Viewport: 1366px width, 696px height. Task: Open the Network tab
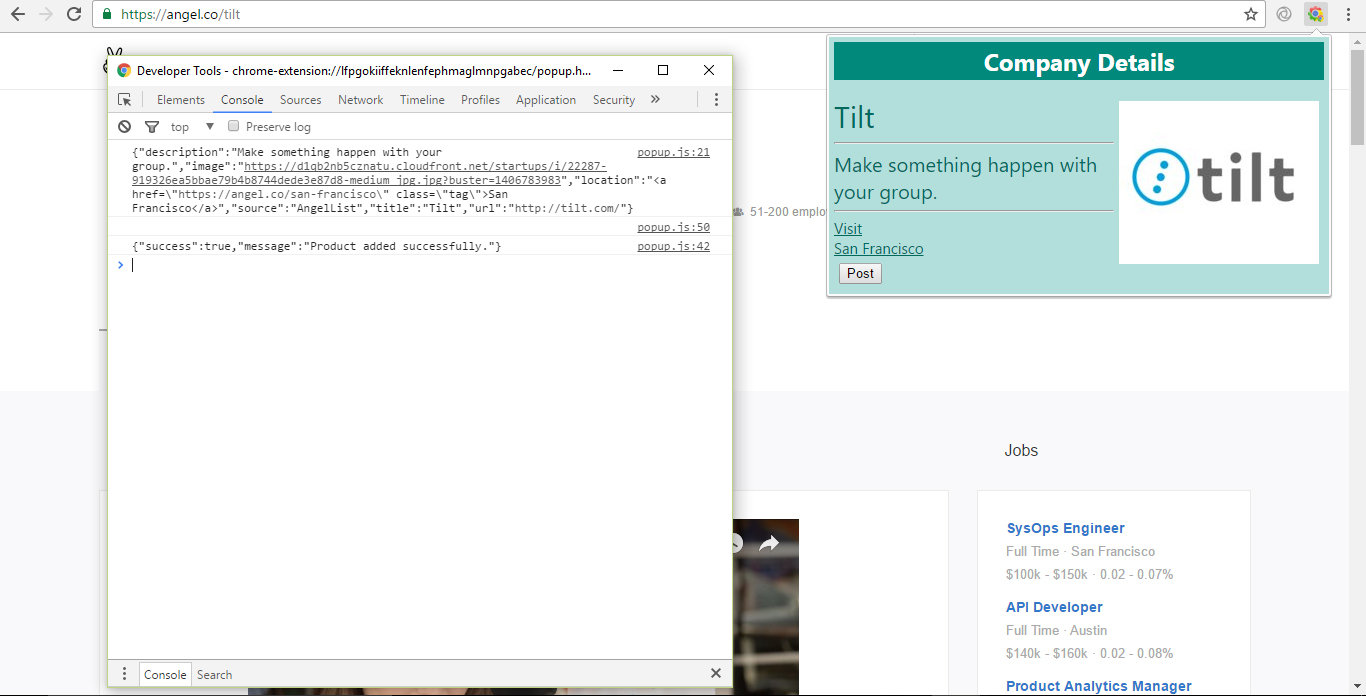pyautogui.click(x=360, y=100)
